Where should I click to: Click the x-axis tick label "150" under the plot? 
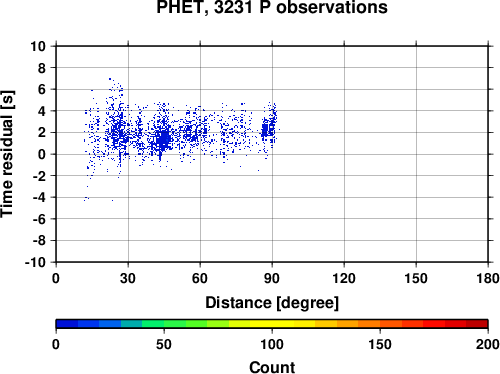click(x=416, y=278)
